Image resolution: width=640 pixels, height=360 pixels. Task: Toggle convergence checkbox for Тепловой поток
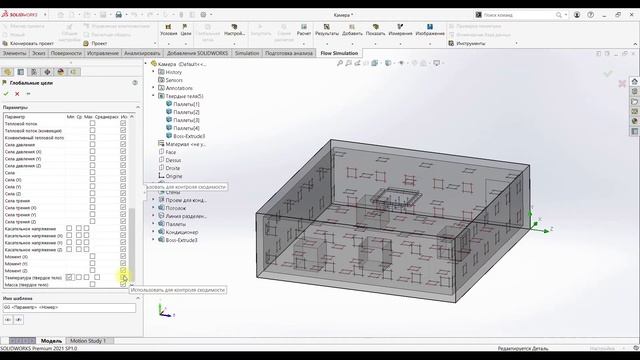pyautogui.click(x=123, y=123)
